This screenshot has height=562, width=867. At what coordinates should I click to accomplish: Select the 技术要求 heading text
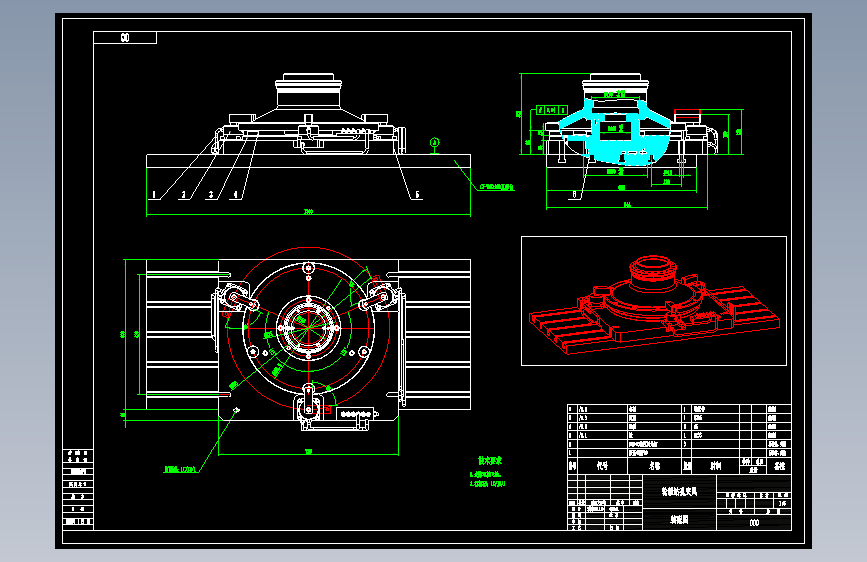(490, 460)
